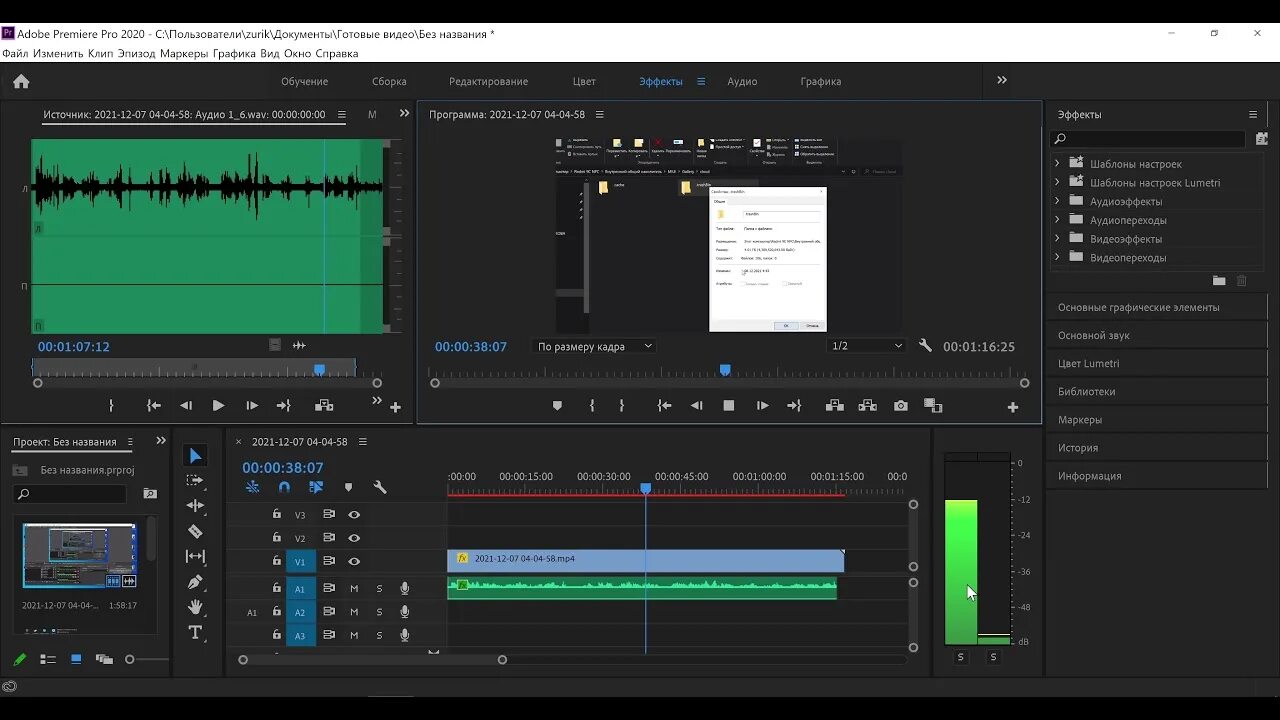This screenshot has width=1280, height=720.
Task: Select the Type tool
Action: pyautogui.click(x=195, y=632)
